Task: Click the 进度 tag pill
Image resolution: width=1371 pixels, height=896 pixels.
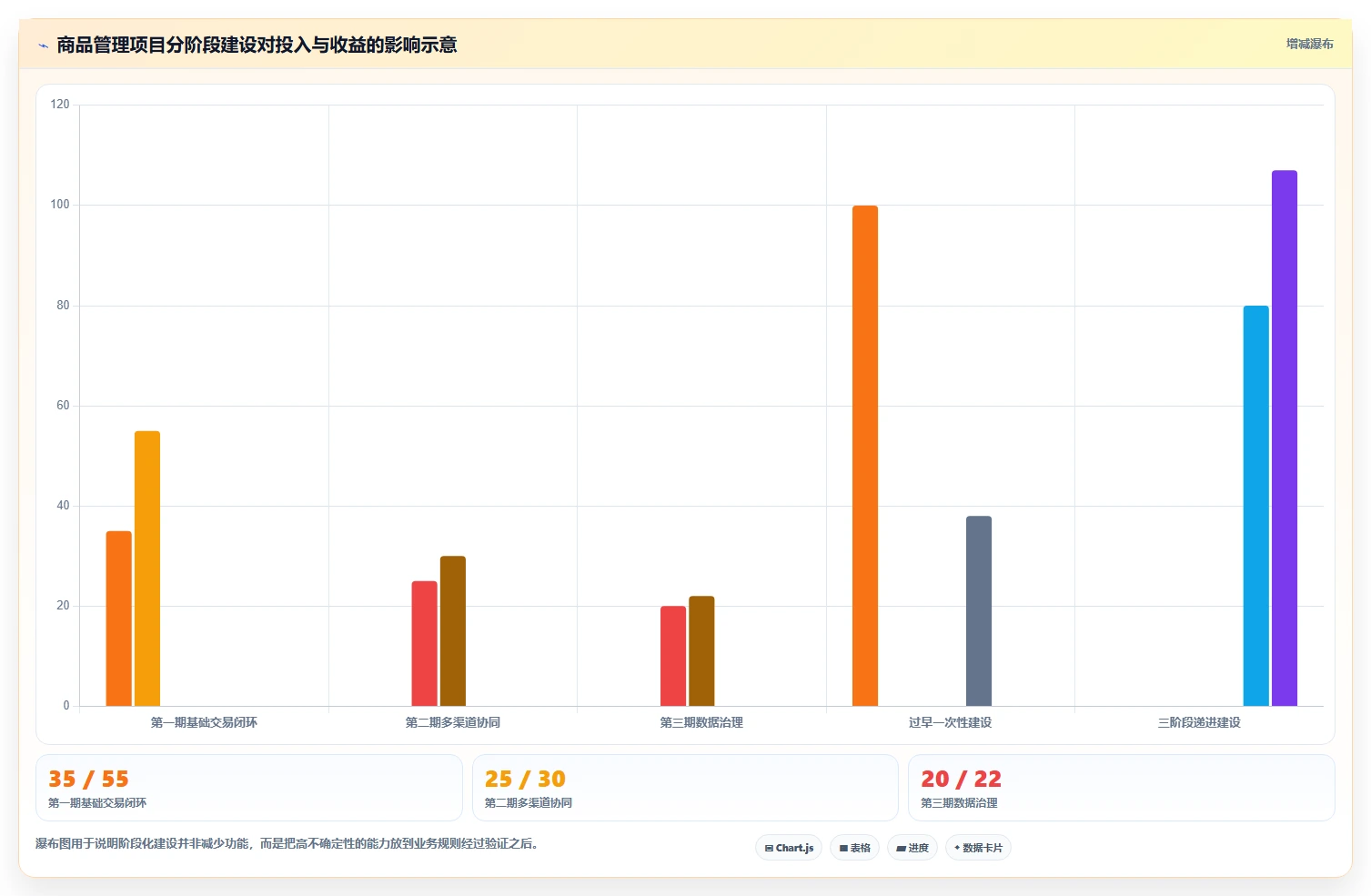Action: tap(912, 848)
